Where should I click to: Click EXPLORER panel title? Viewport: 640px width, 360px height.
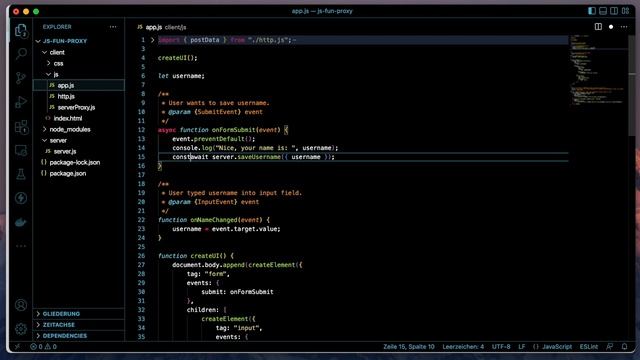[57, 27]
